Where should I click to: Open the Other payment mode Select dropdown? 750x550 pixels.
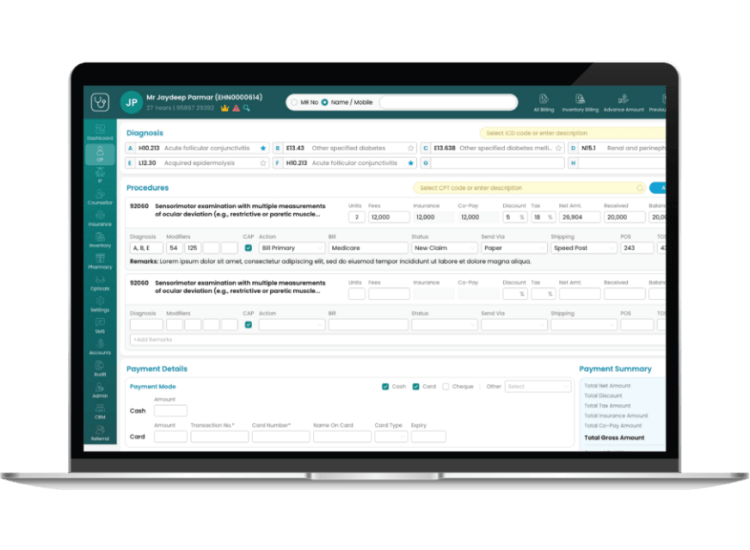tap(529, 386)
